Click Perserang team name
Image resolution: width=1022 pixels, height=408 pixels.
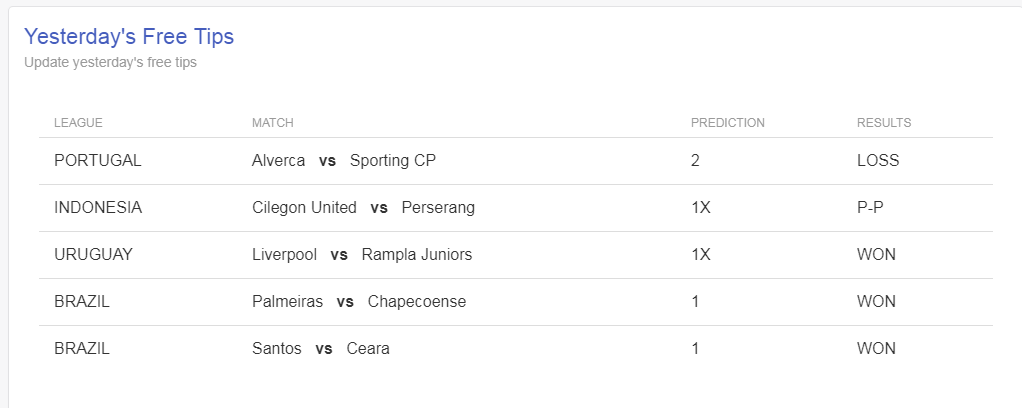tap(438, 207)
